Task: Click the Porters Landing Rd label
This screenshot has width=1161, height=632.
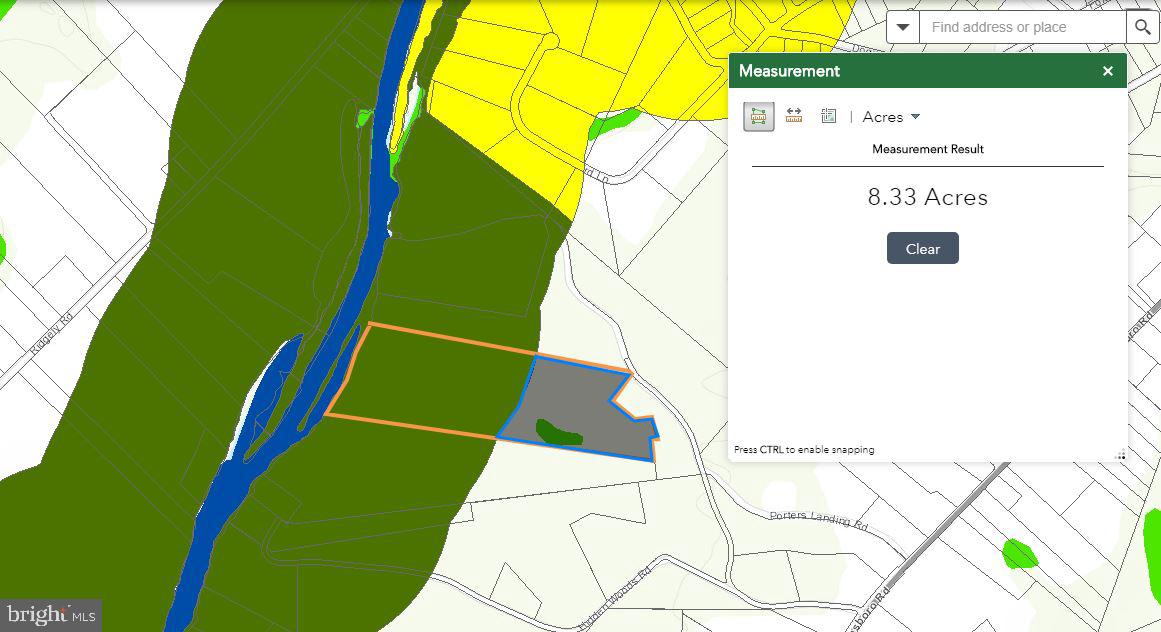Action: pos(818,520)
